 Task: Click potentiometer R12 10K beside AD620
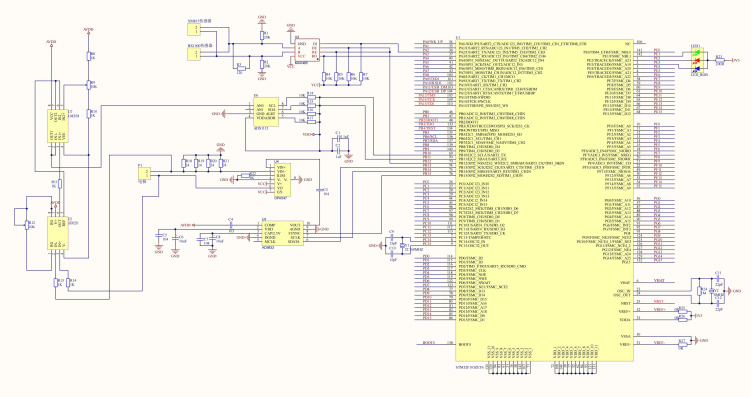(27, 225)
